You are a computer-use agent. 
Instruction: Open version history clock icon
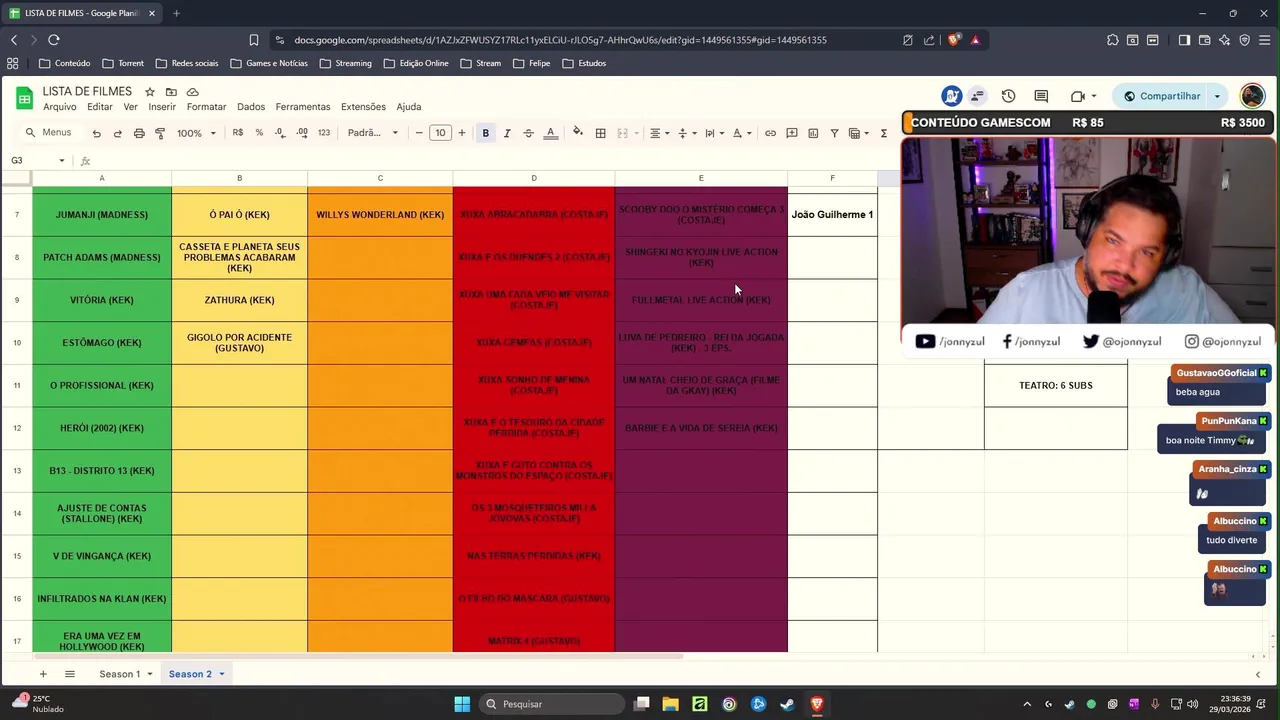[1008, 96]
